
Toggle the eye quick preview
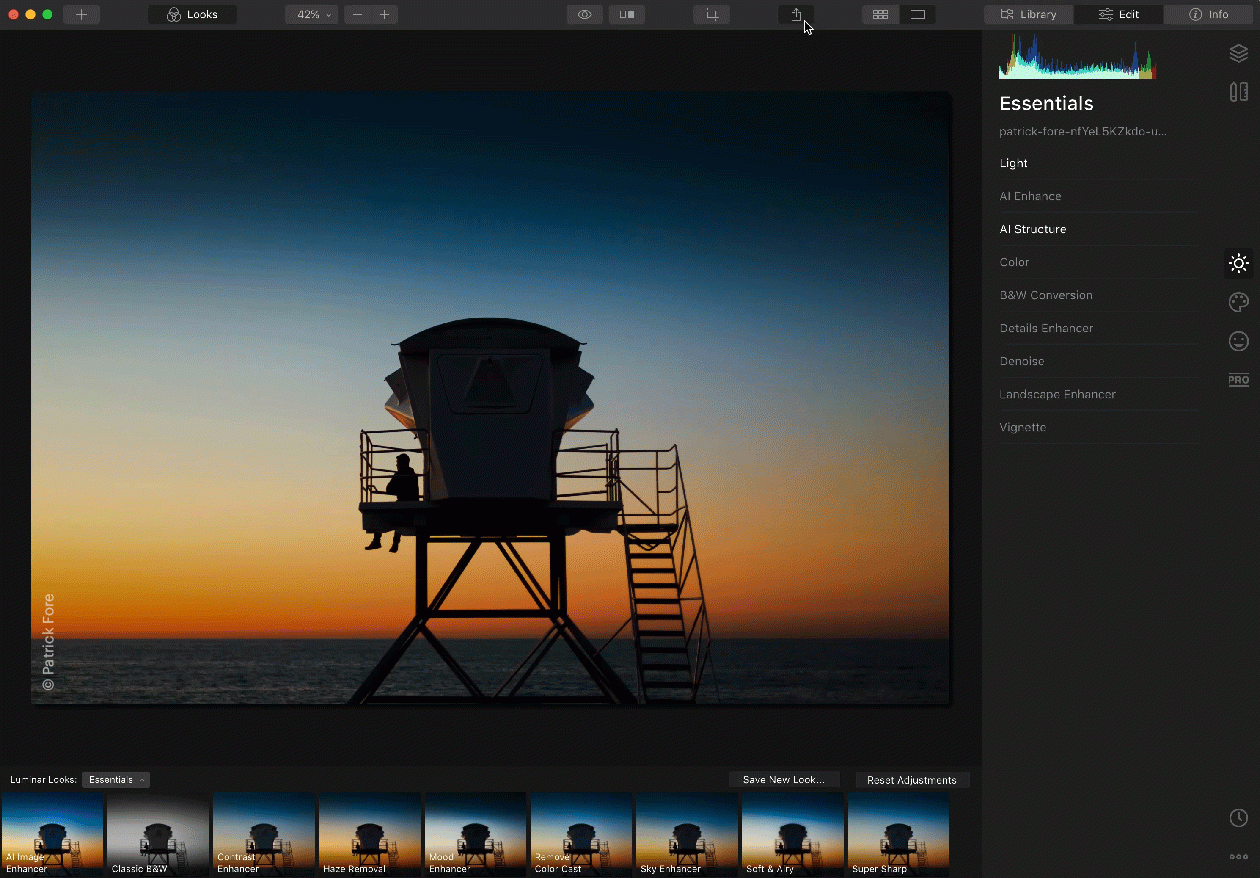(584, 15)
